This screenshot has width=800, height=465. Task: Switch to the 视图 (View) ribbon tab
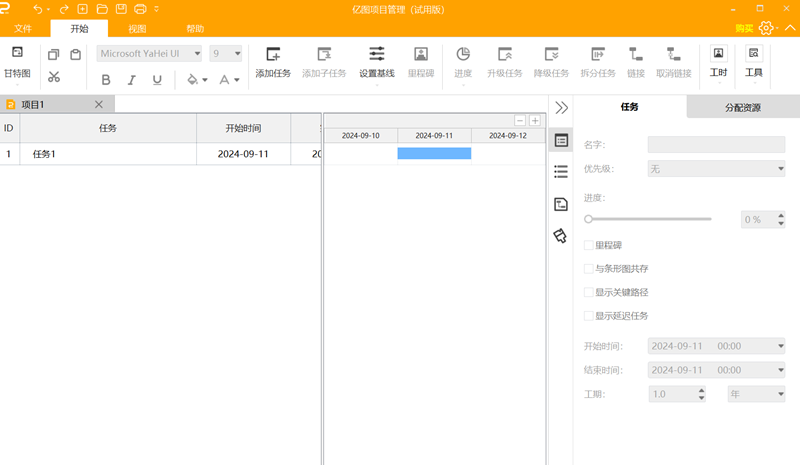tap(137, 29)
